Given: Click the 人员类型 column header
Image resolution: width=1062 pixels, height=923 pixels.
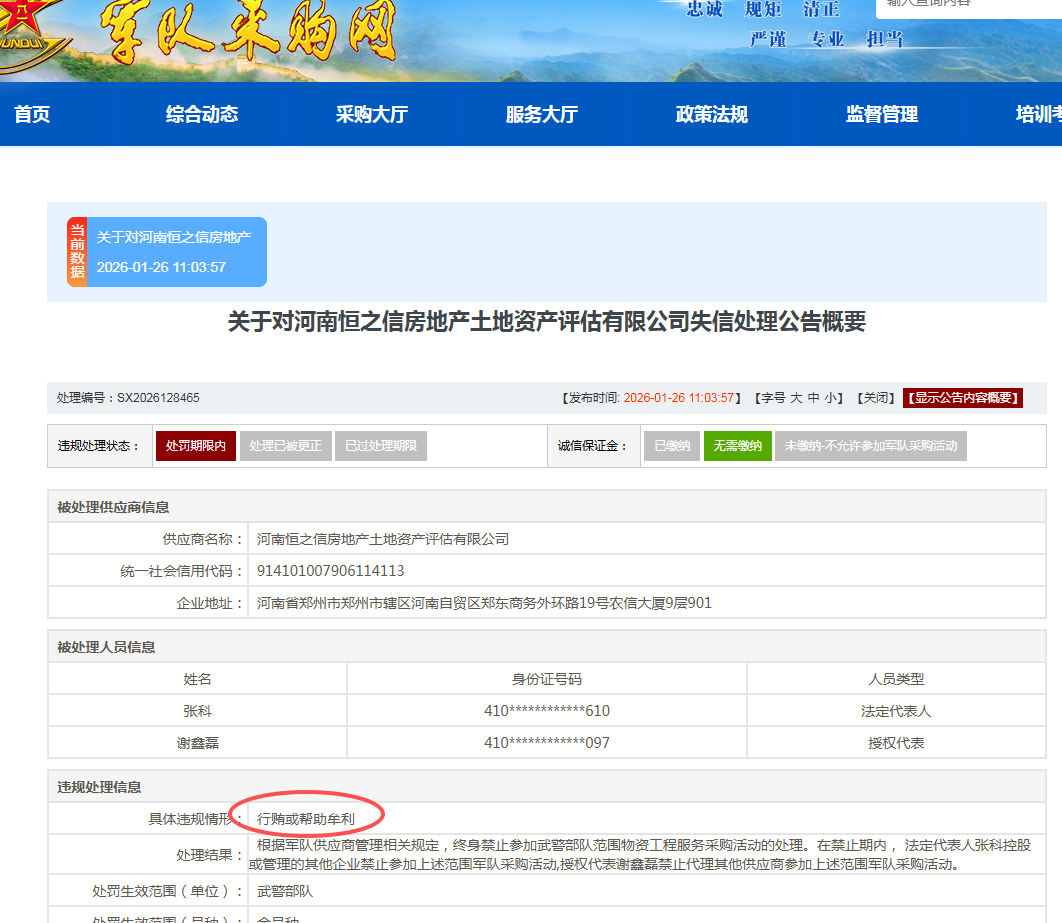Looking at the screenshot, I should (x=896, y=679).
